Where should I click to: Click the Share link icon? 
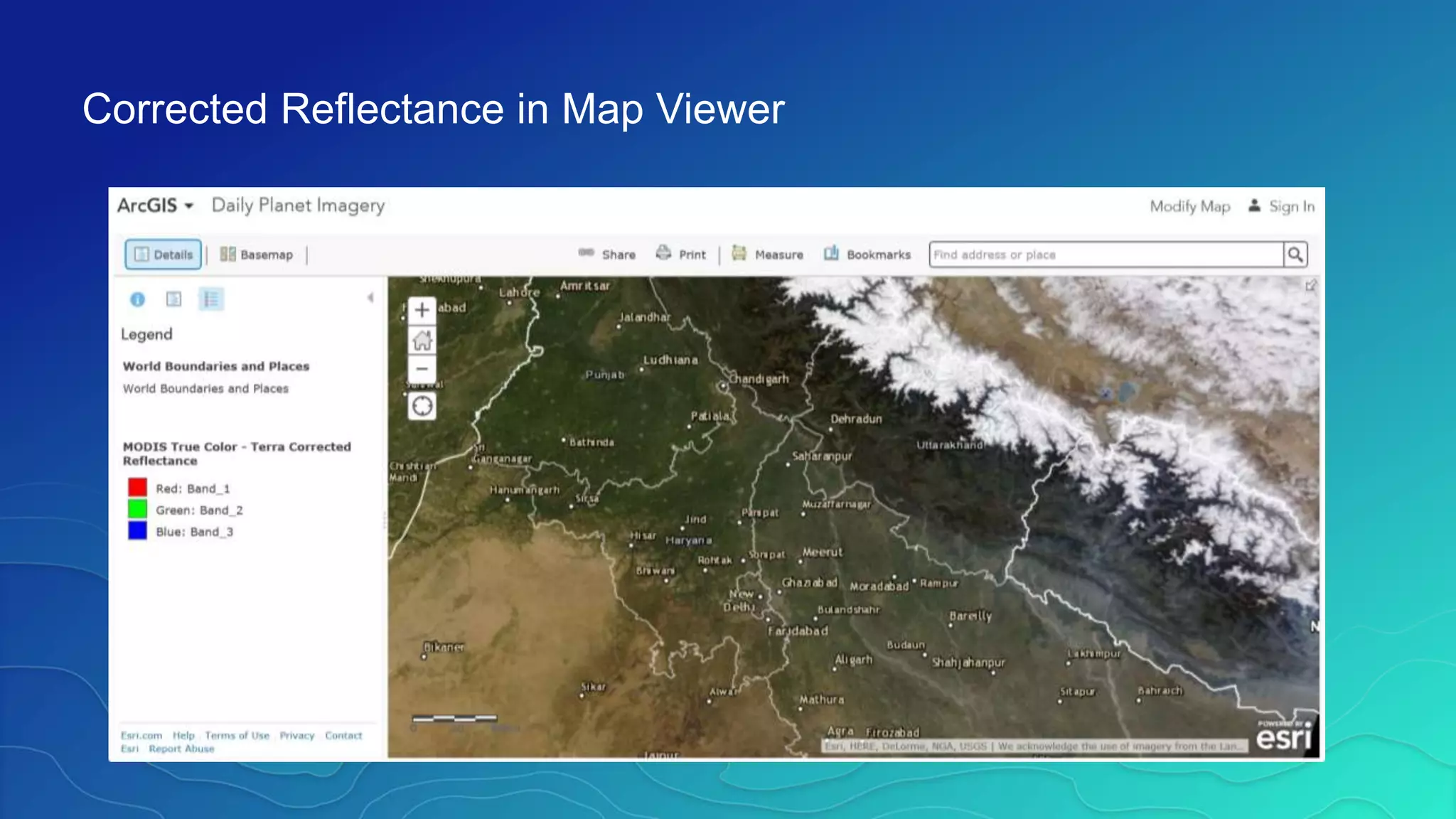tap(586, 252)
